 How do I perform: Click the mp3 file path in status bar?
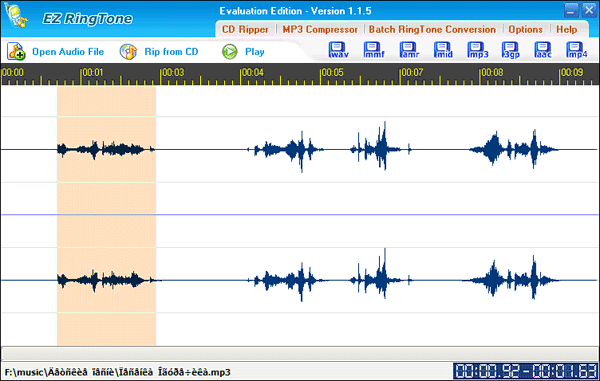point(118,372)
